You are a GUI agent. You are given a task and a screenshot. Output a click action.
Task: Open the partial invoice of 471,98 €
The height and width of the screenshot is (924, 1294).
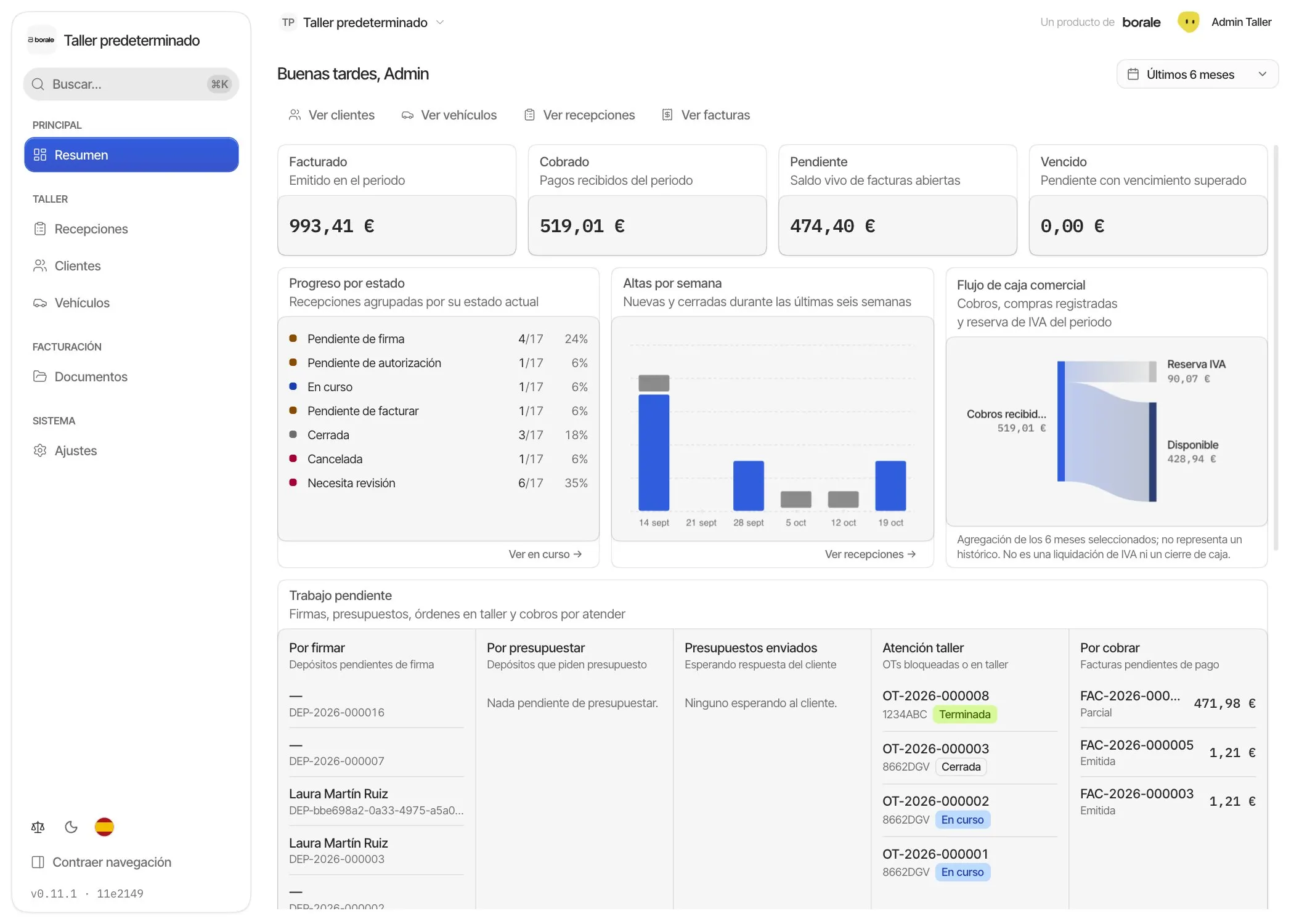coord(1168,703)
